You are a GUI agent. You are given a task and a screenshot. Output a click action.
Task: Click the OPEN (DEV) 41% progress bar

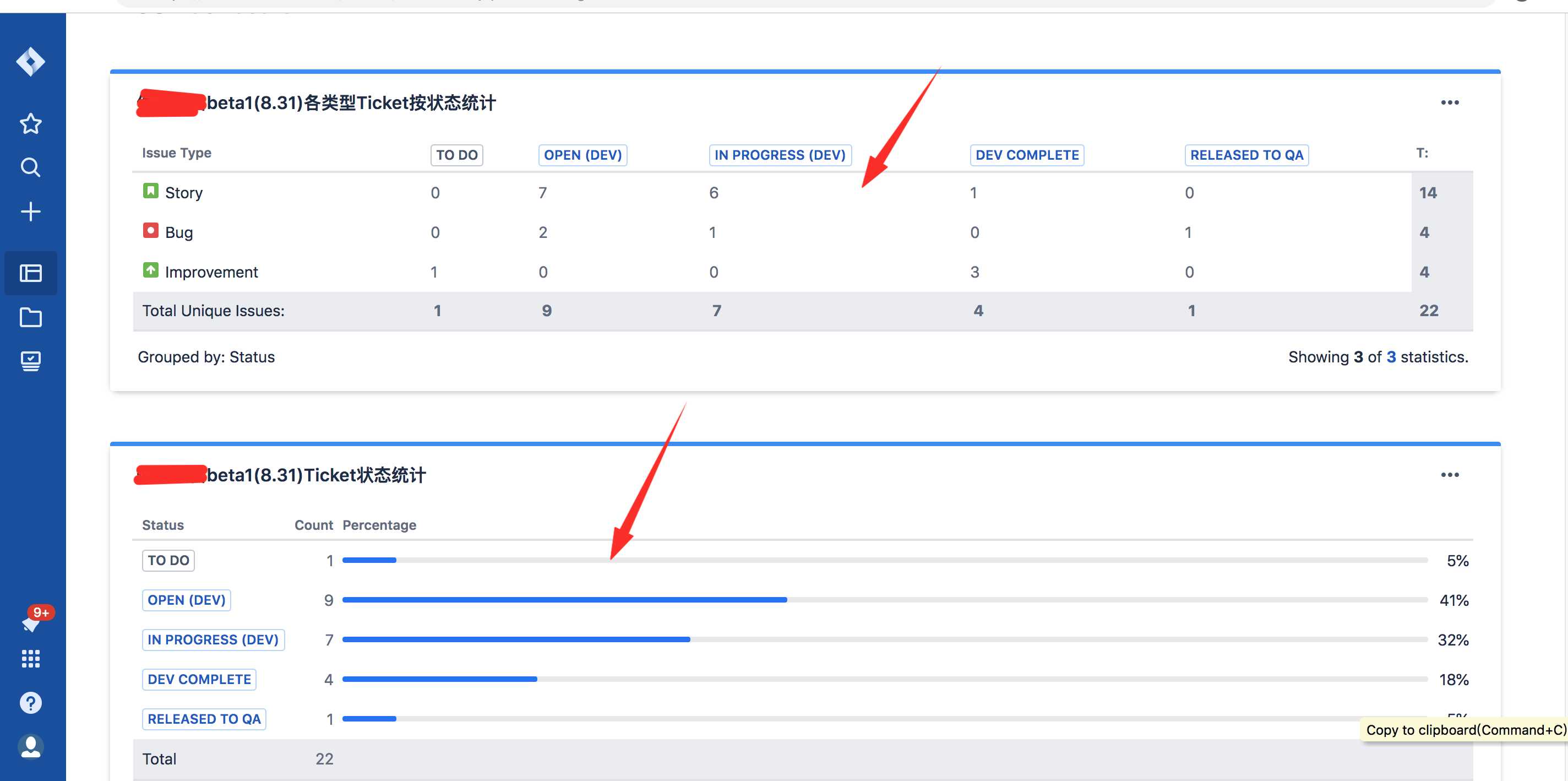pyautogui.click(x=884, y=600)
